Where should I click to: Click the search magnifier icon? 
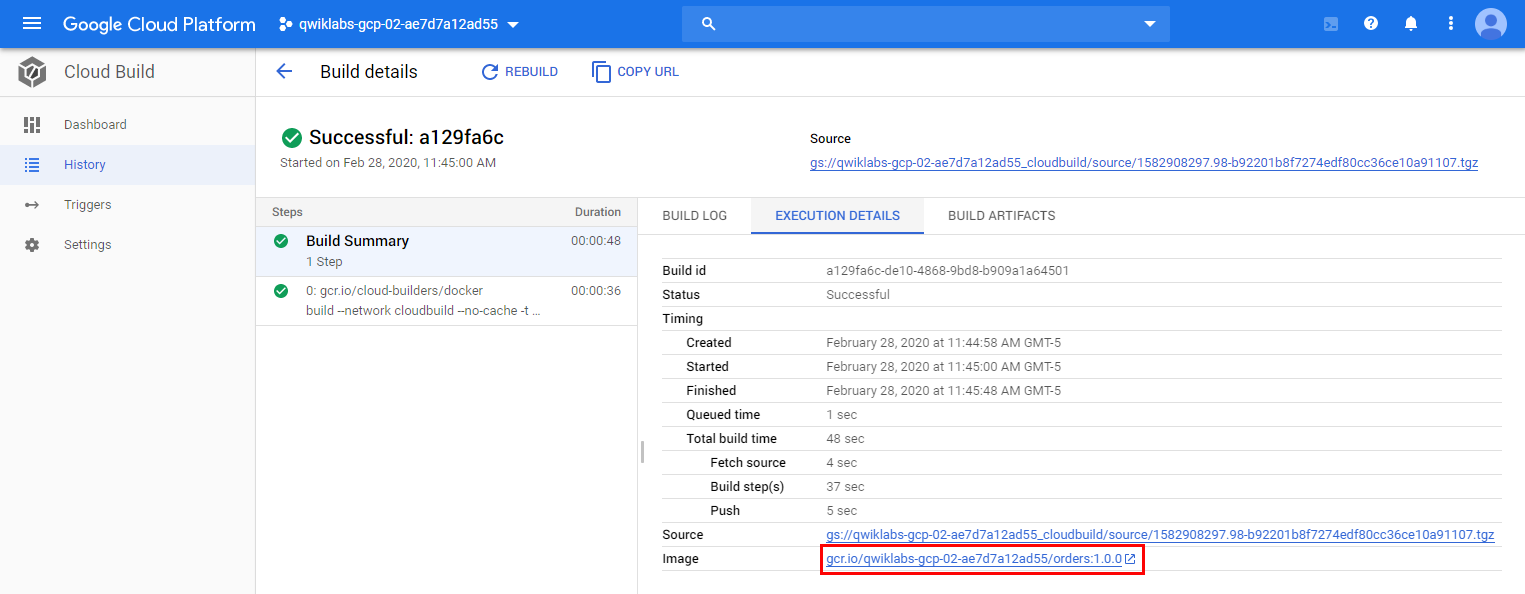tap(709, 24)
